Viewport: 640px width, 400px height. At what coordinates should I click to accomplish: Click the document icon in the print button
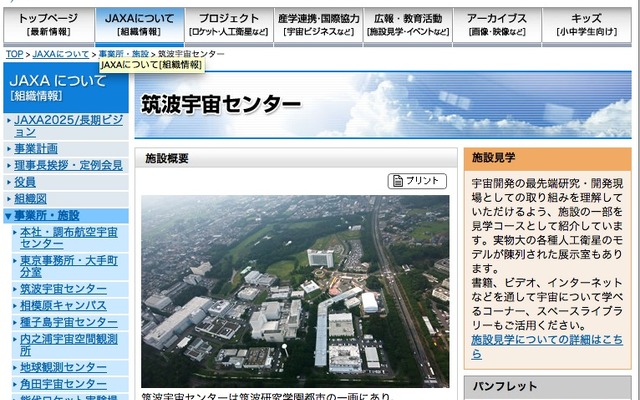pyautogui.click(x=398, y=181)
